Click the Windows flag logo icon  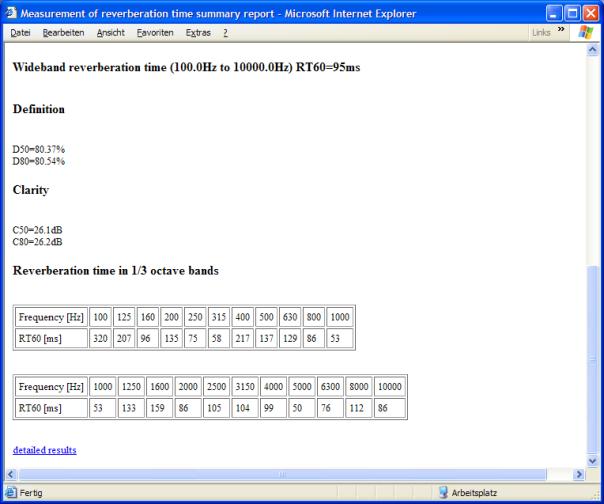click(x=586, y=33)
